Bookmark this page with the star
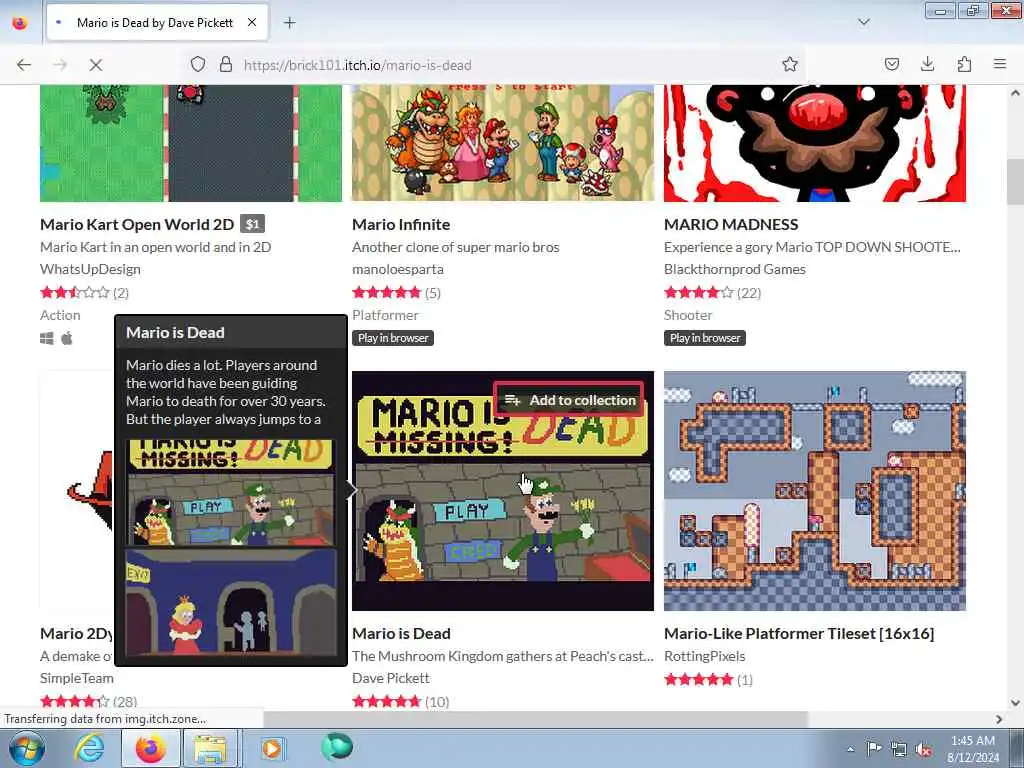 (790, 64)
